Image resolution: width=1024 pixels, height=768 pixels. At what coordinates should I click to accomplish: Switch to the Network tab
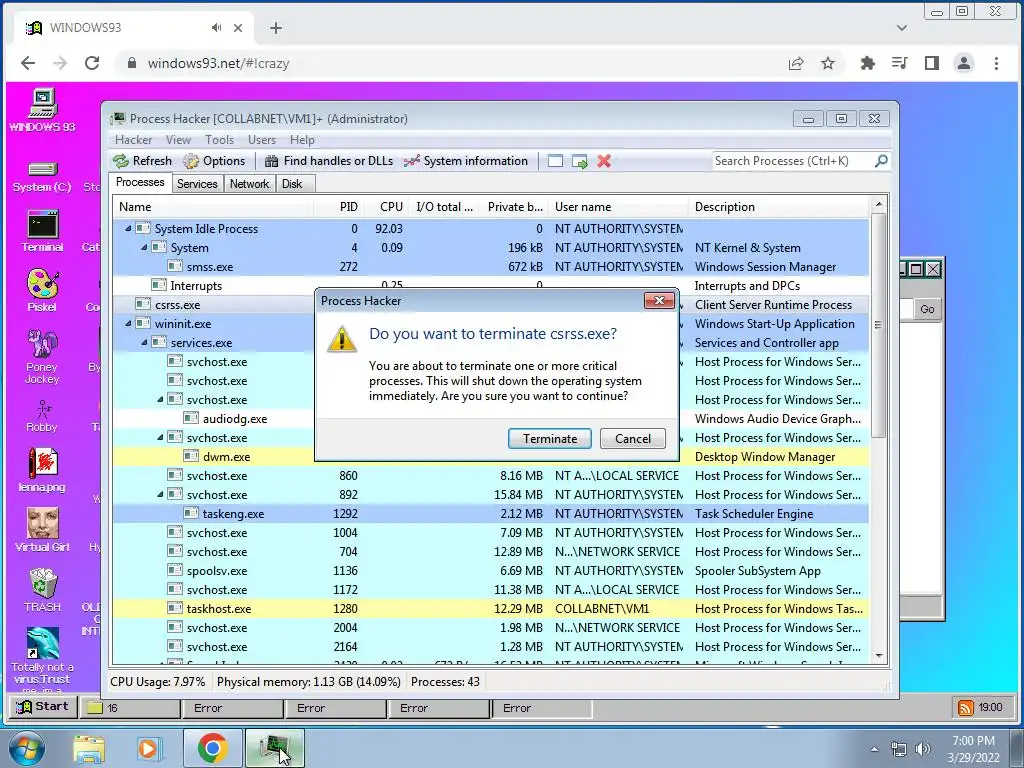point(249,184)
